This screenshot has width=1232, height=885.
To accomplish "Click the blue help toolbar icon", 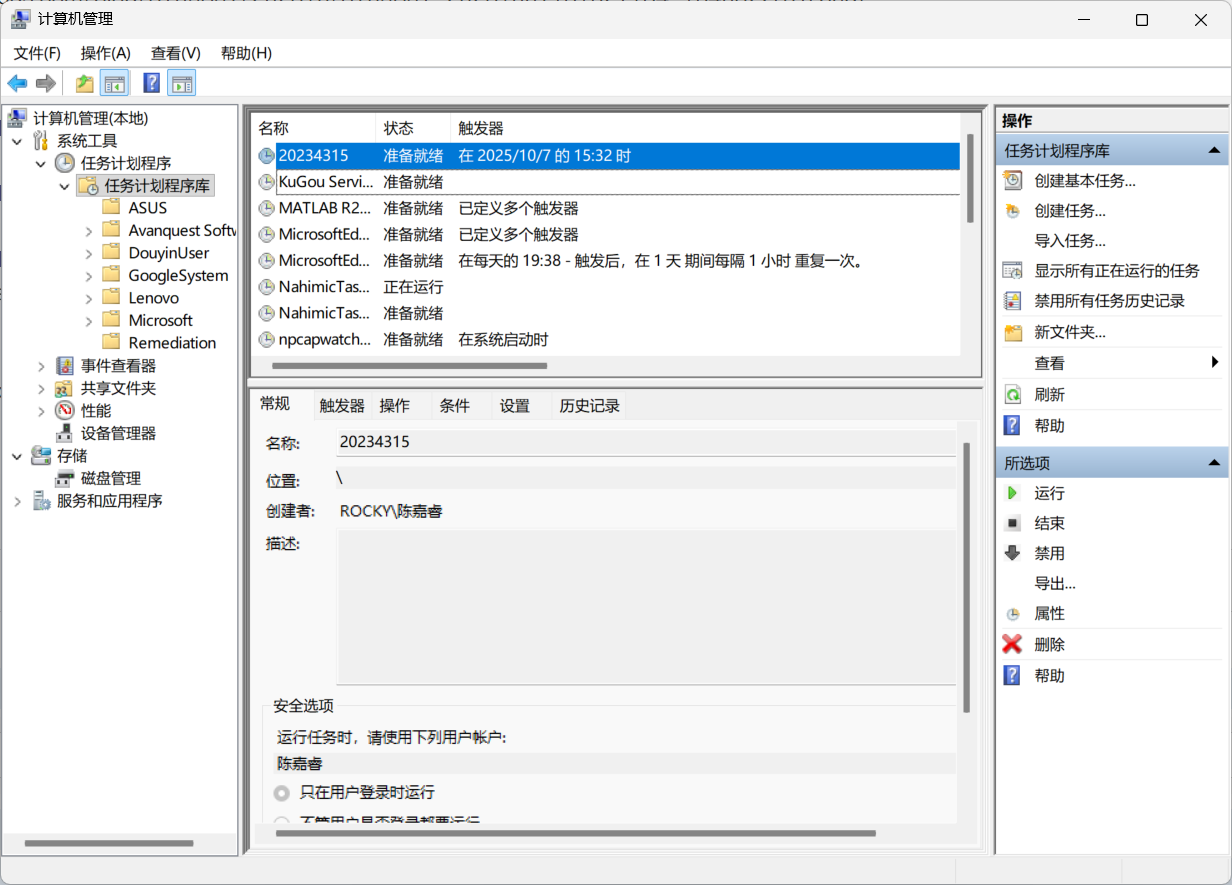I will coord(152,83).
